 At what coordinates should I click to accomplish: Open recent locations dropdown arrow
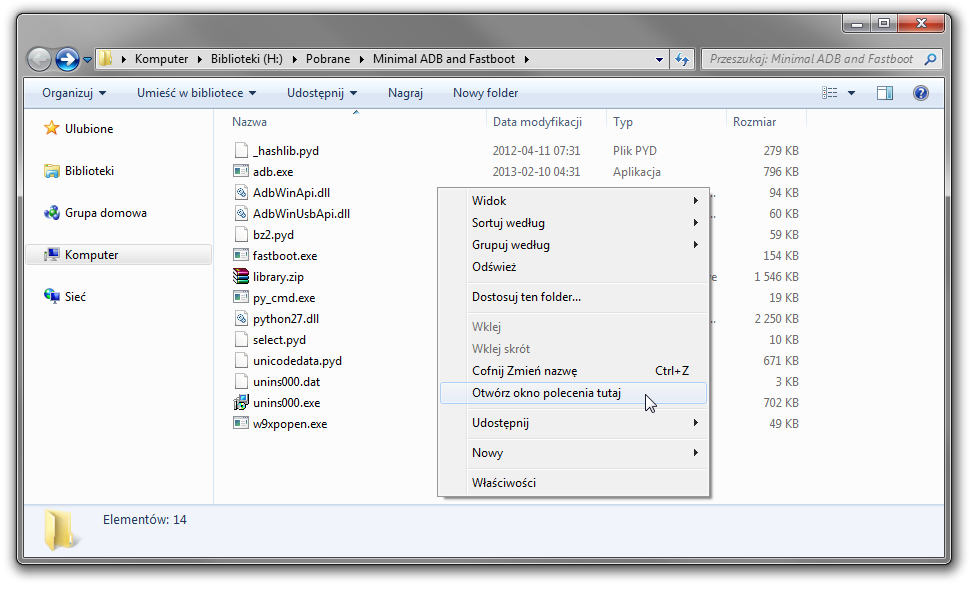coord(87,60)
